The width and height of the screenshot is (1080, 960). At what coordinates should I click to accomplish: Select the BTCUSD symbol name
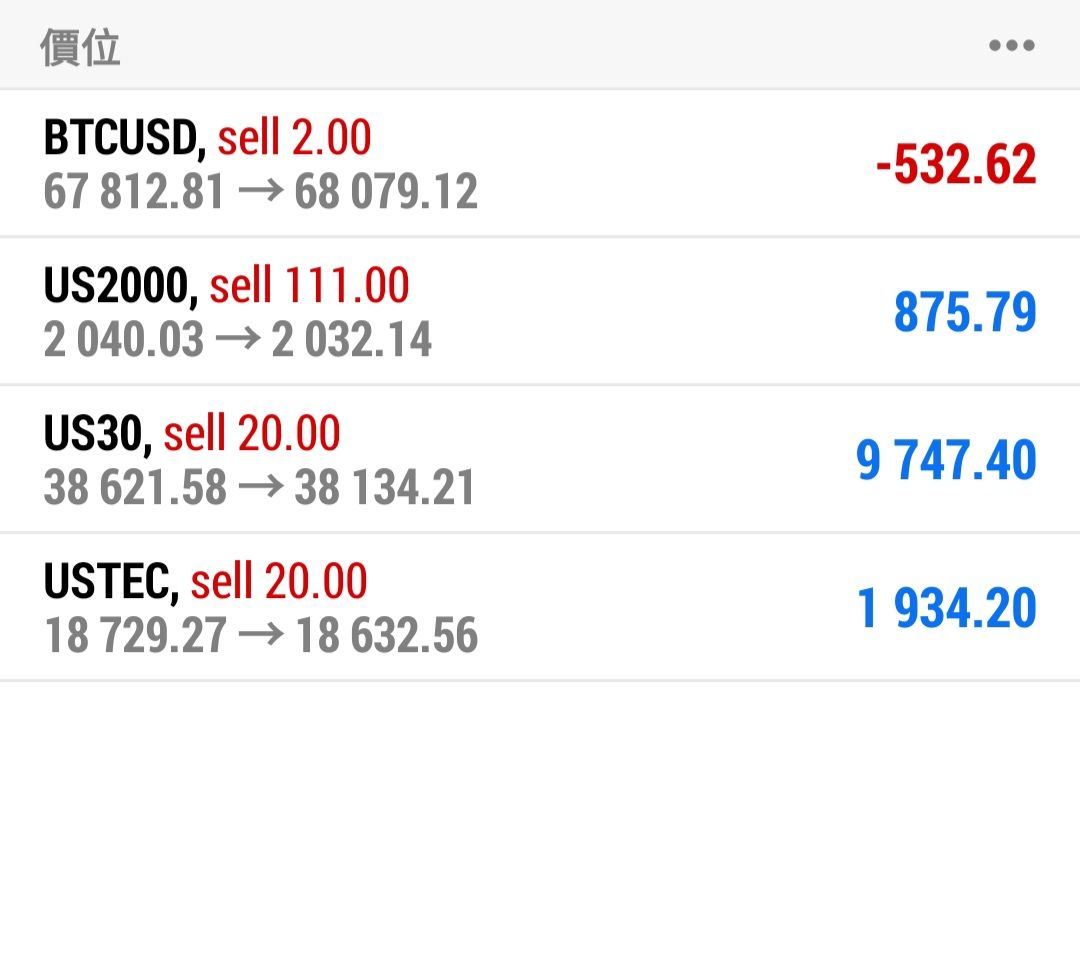[124, 138]
